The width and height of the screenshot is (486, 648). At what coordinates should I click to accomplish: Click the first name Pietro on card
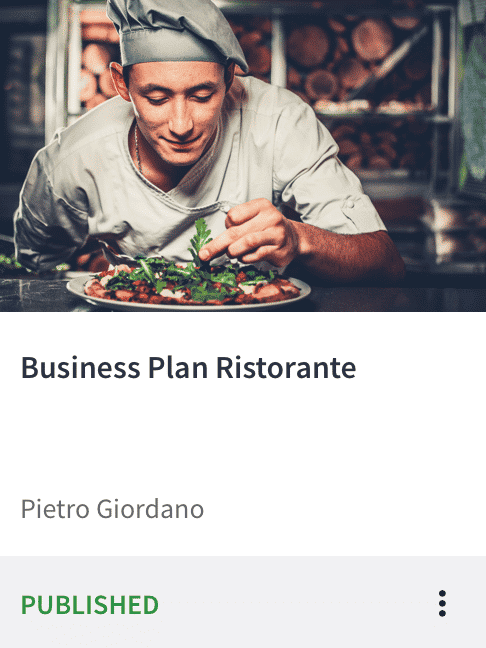tap(55, 509)
